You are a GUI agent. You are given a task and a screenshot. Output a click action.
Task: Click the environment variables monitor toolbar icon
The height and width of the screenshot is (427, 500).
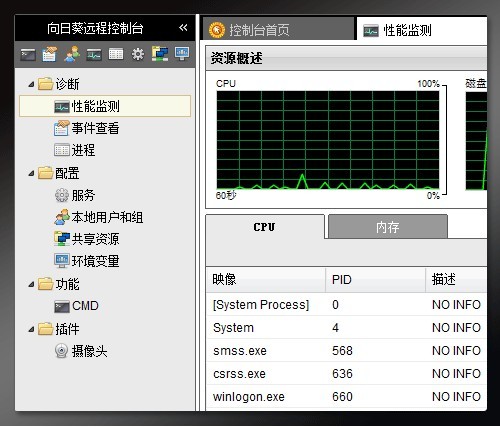pos(182,54)
